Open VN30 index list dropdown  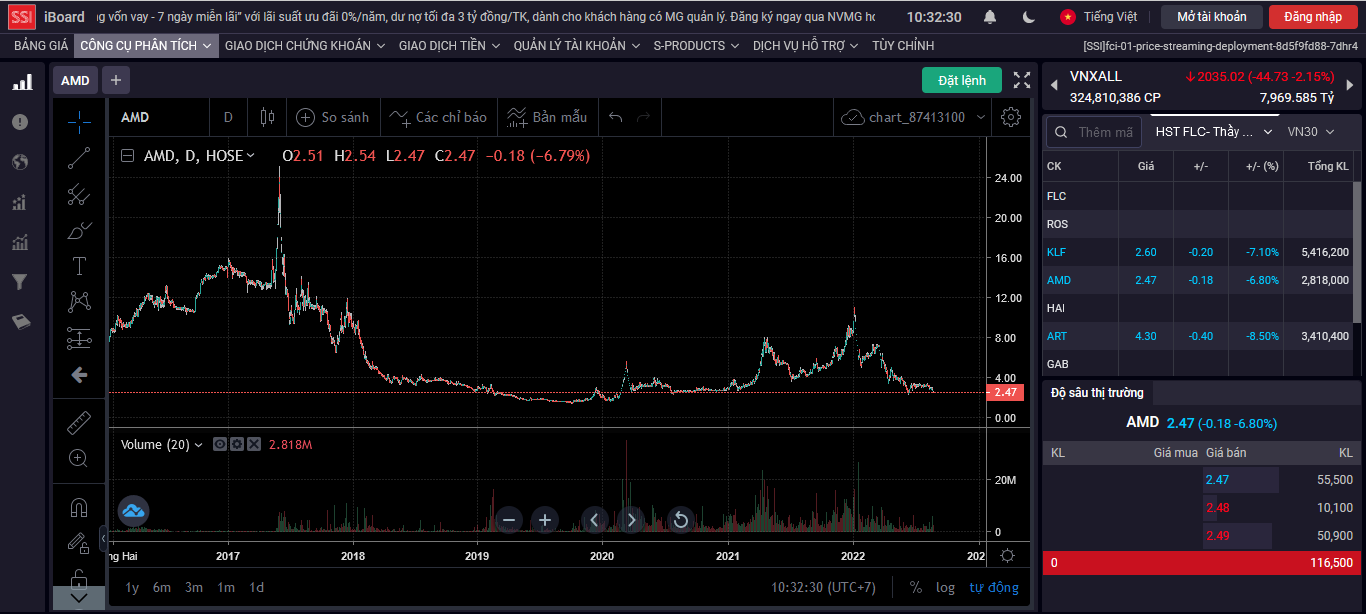tap(1312, 131)
